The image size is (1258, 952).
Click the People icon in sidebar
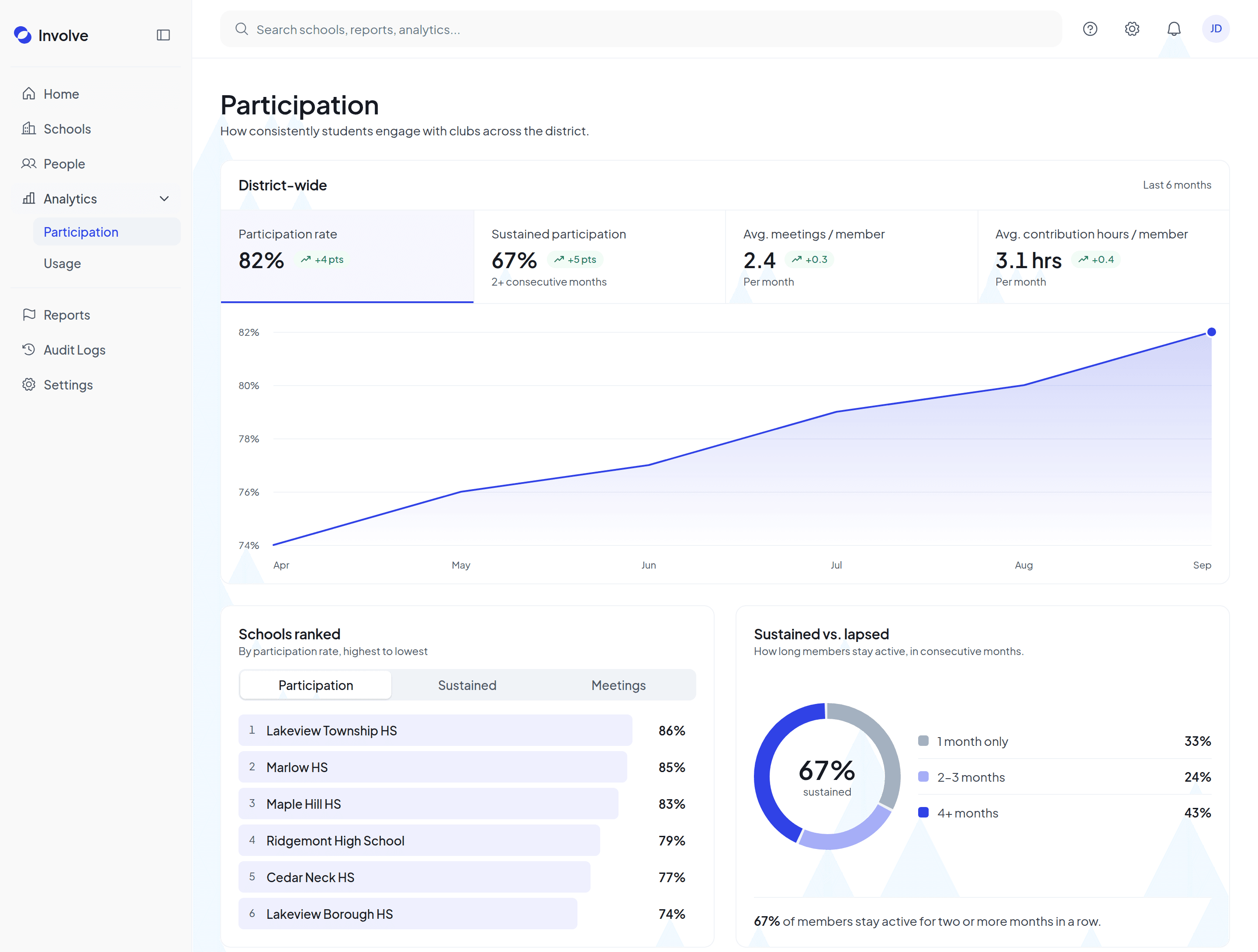[28, 164]
